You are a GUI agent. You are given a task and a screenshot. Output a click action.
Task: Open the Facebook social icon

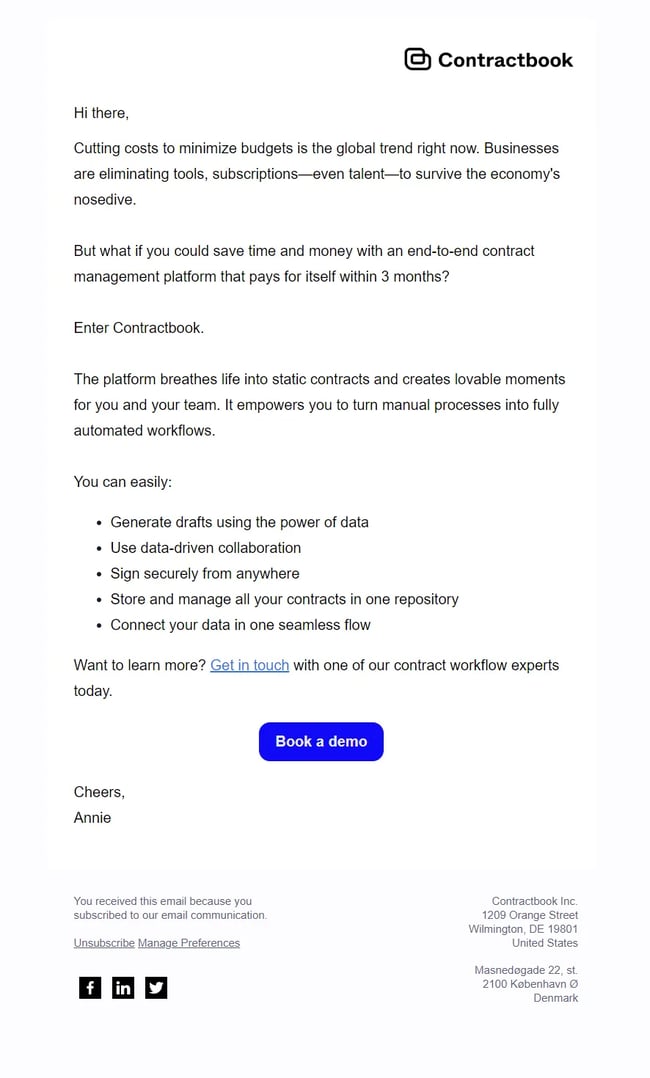(x=90, y=988)
